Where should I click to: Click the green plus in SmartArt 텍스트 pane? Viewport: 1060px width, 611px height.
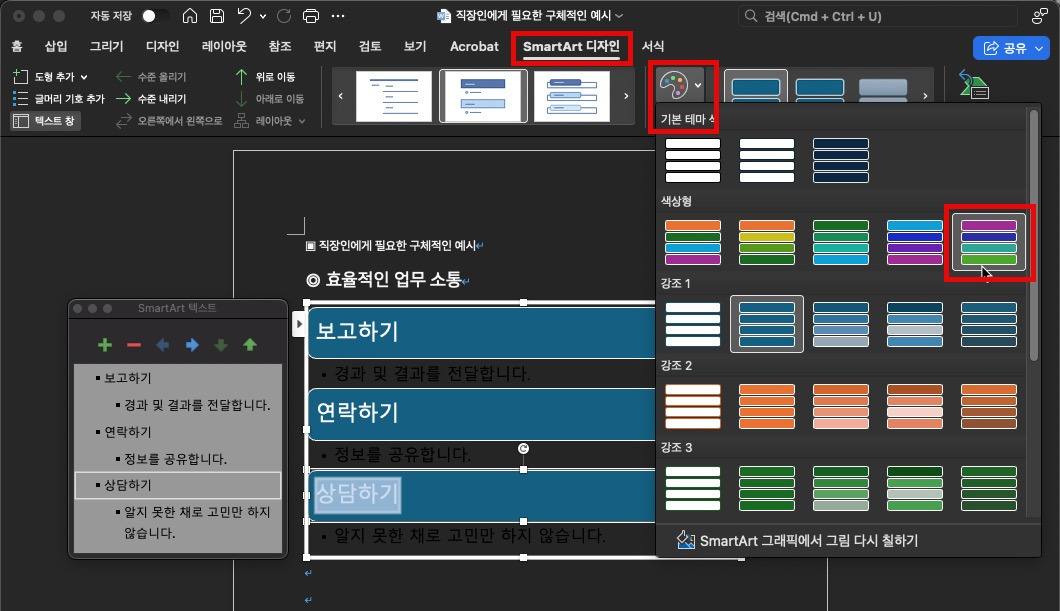pyautogui.click(x=105, y=345)
